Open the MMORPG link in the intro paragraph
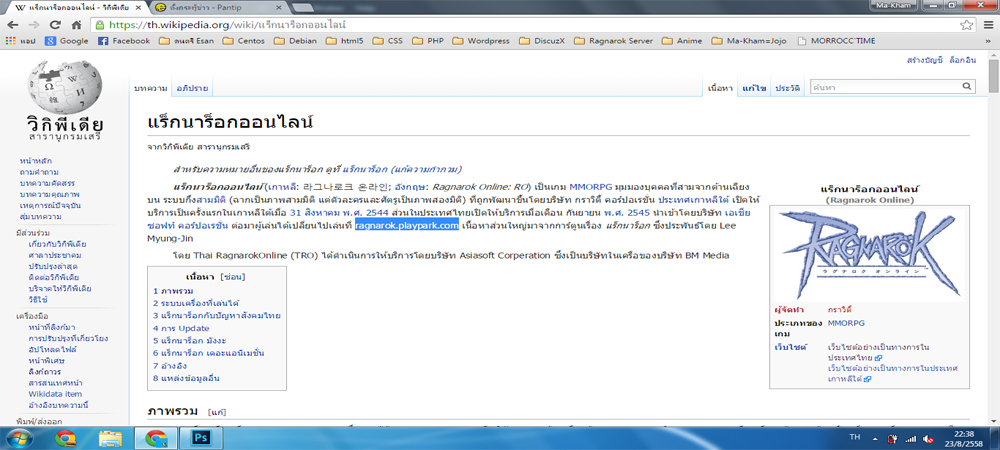 [x=591, y=187]
